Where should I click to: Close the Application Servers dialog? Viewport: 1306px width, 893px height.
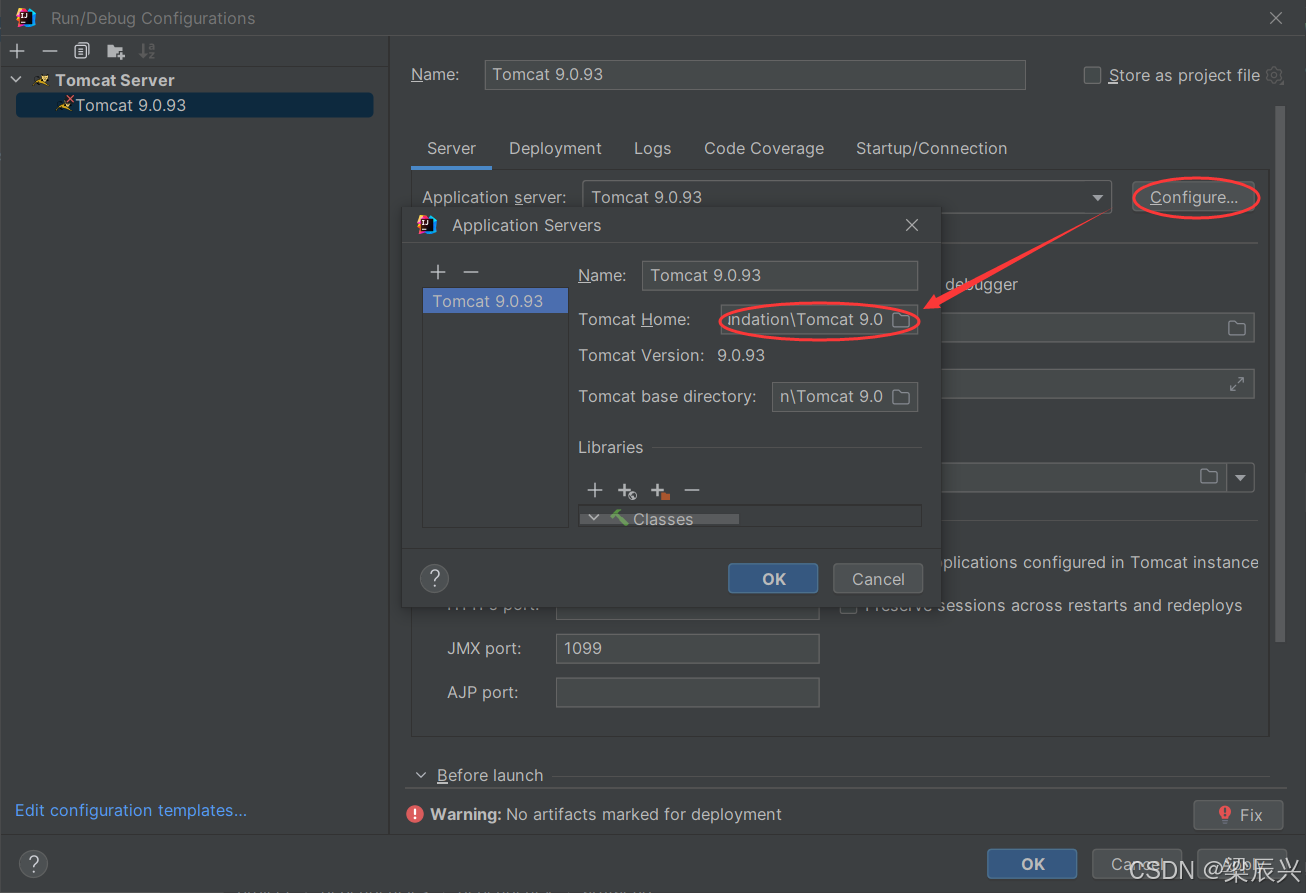click(x=912, y=225)
